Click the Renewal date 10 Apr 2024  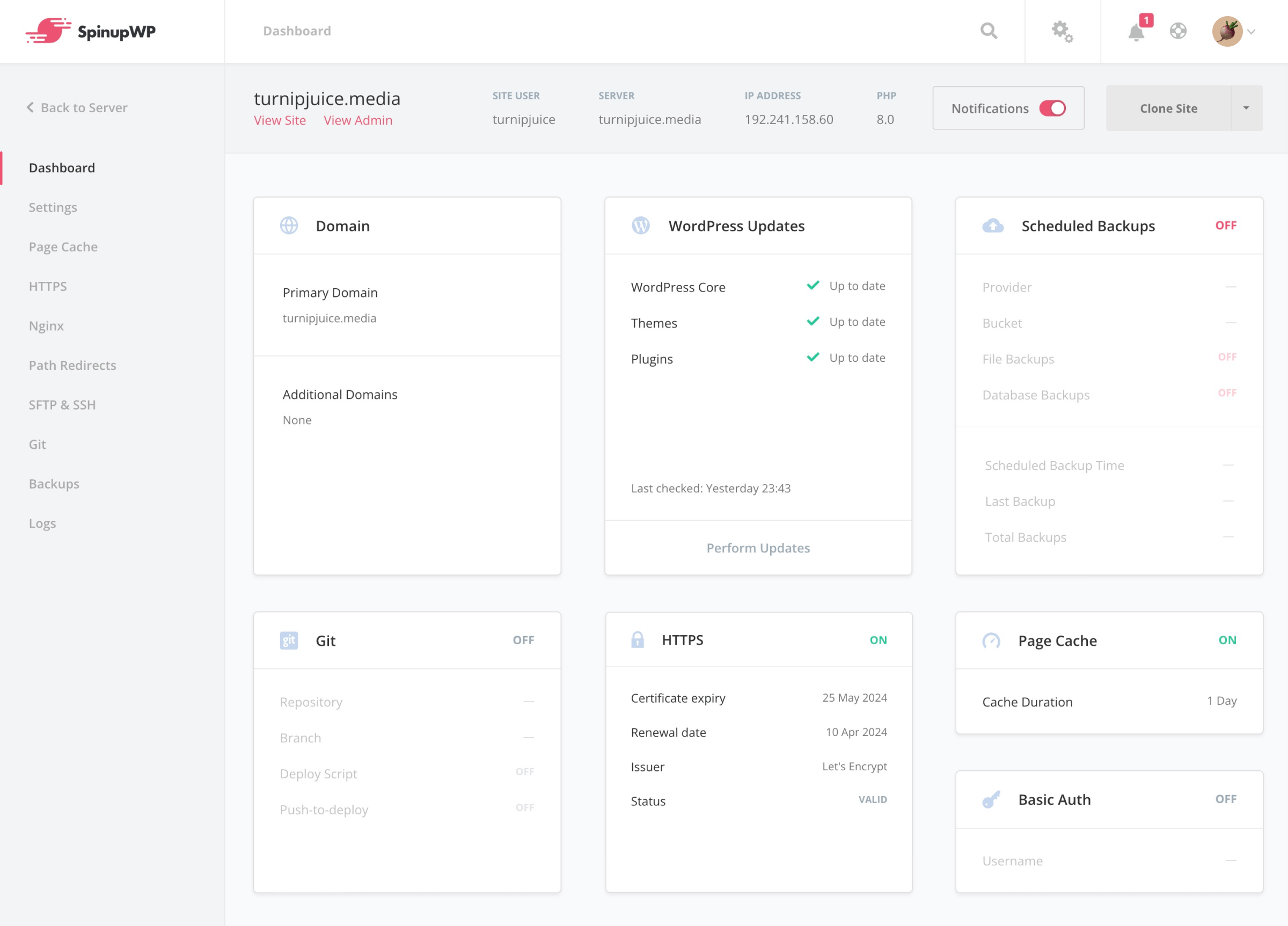[x=857, y=732]
